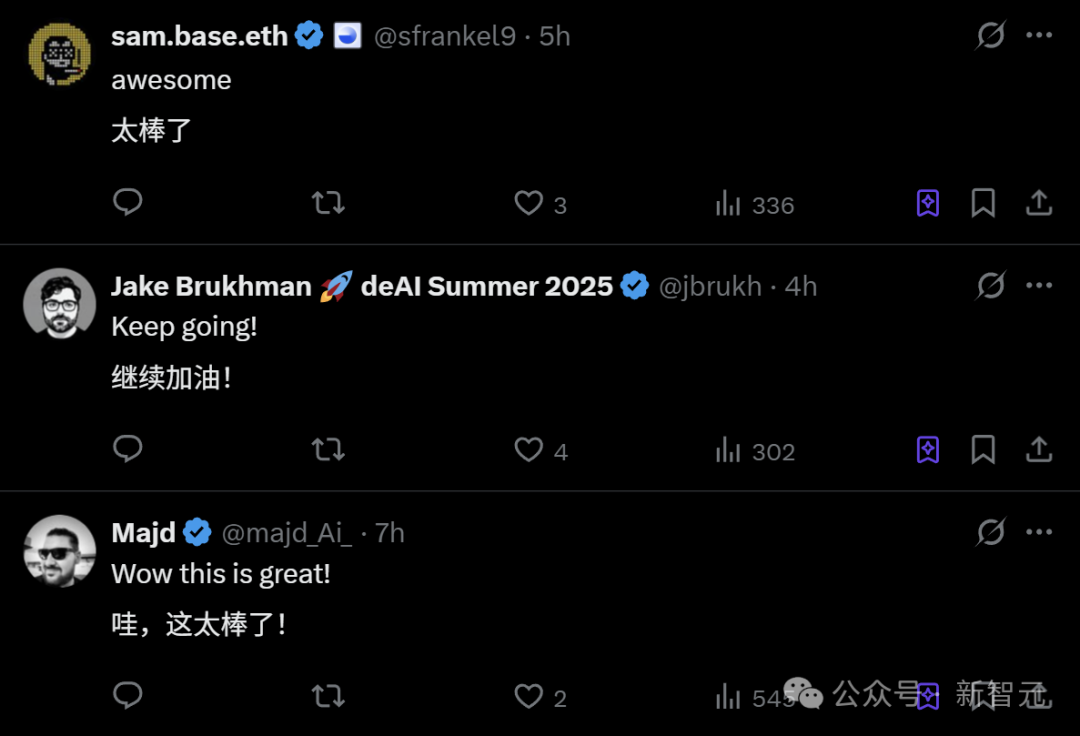The image size is (1080, 736).
Task: Share sam.base.eth's tweet
Action: pyautogui.click(x=1039, y=203)
